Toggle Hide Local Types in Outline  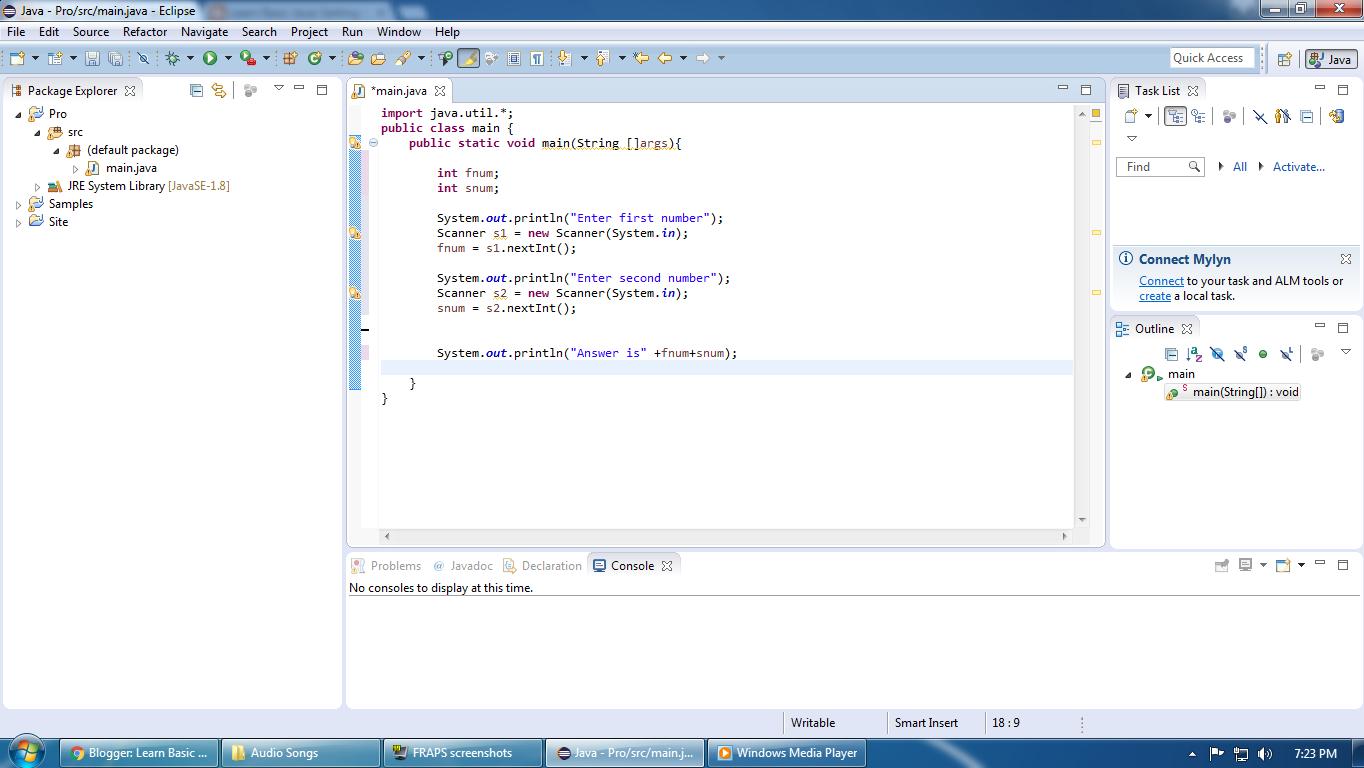coord(1287,354)
